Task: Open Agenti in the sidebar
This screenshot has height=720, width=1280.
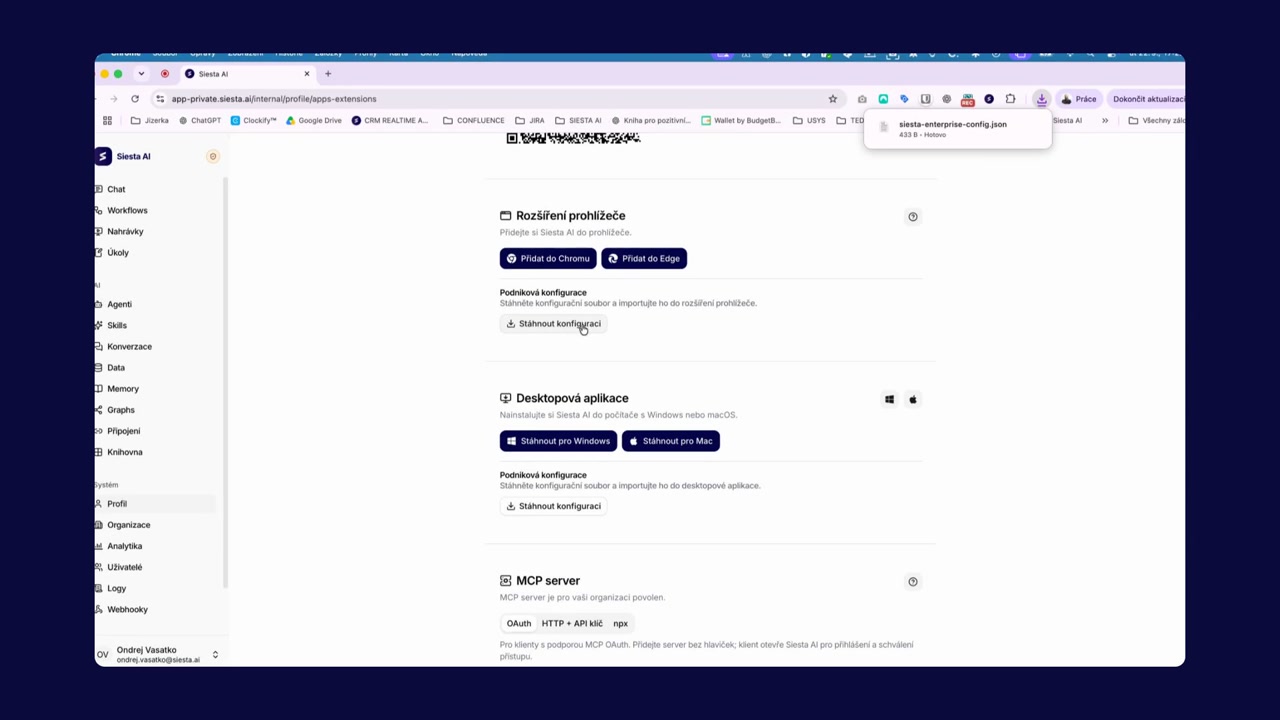Action: click(x=119, y=304)
